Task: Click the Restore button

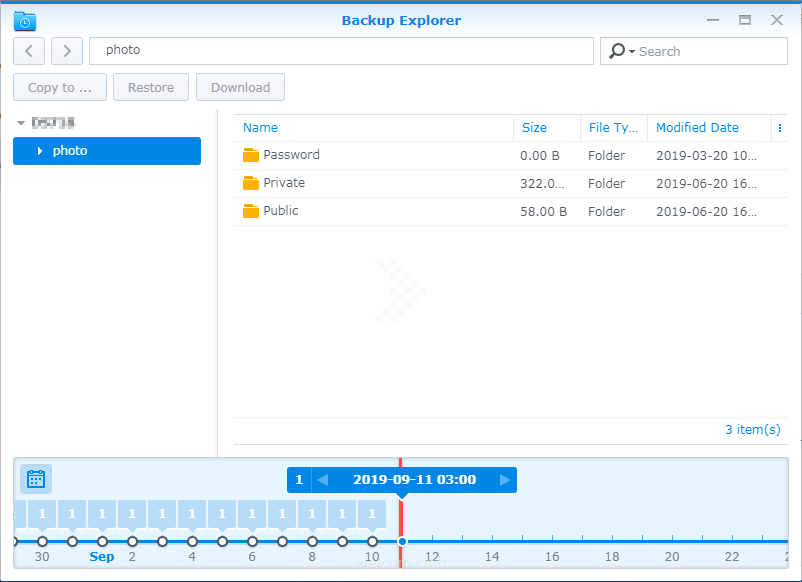Action: tap(151, 88)
